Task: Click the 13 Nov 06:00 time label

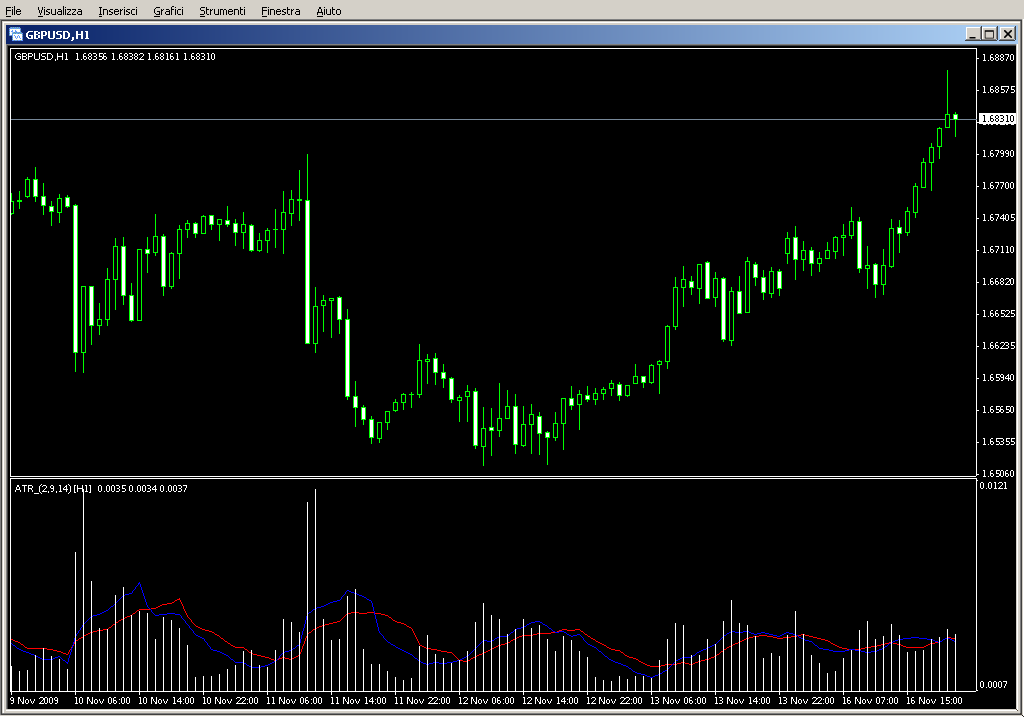Action: 678,701
